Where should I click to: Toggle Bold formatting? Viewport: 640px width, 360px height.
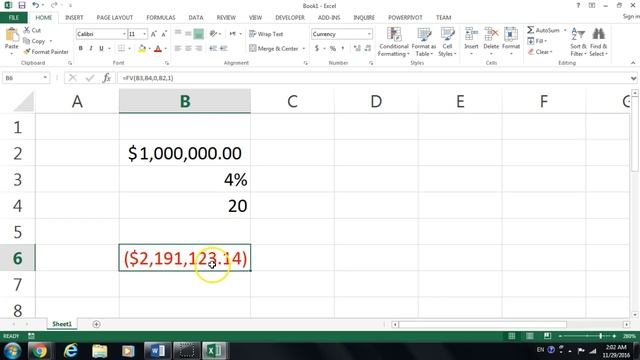click(x=81, y=49)
